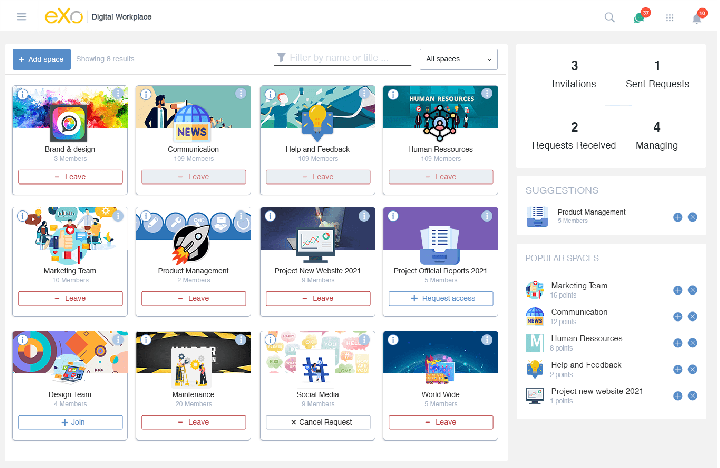Click the Add space button
This screenshot has width=720, height=468.
[x=42, y=59]
